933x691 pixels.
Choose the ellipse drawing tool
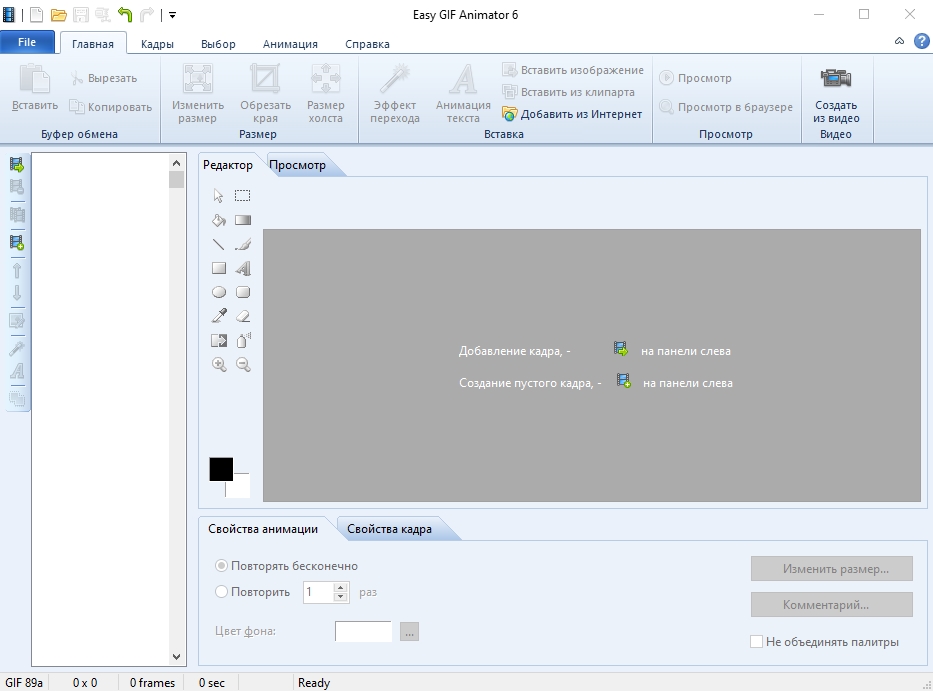coord(219,292)
